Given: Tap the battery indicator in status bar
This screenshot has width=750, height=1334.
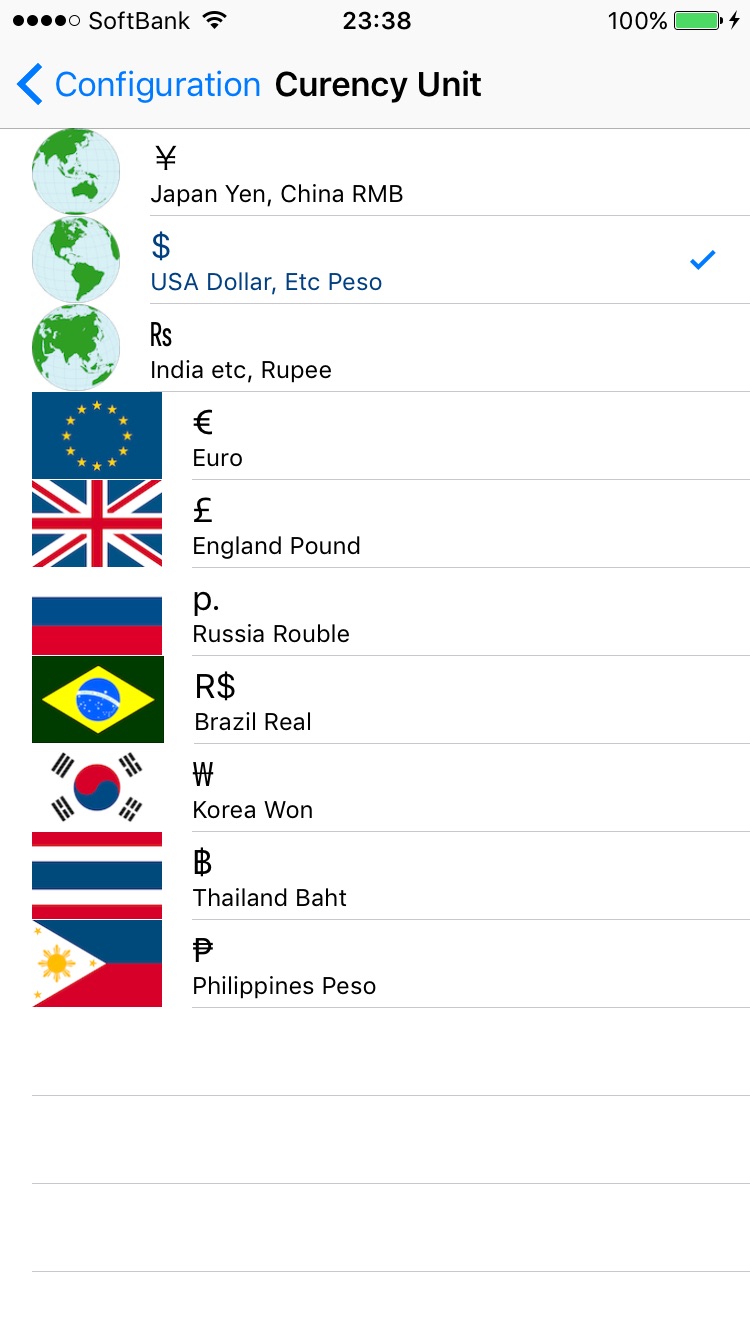Looking at the screenshot, I should (697, 21).
